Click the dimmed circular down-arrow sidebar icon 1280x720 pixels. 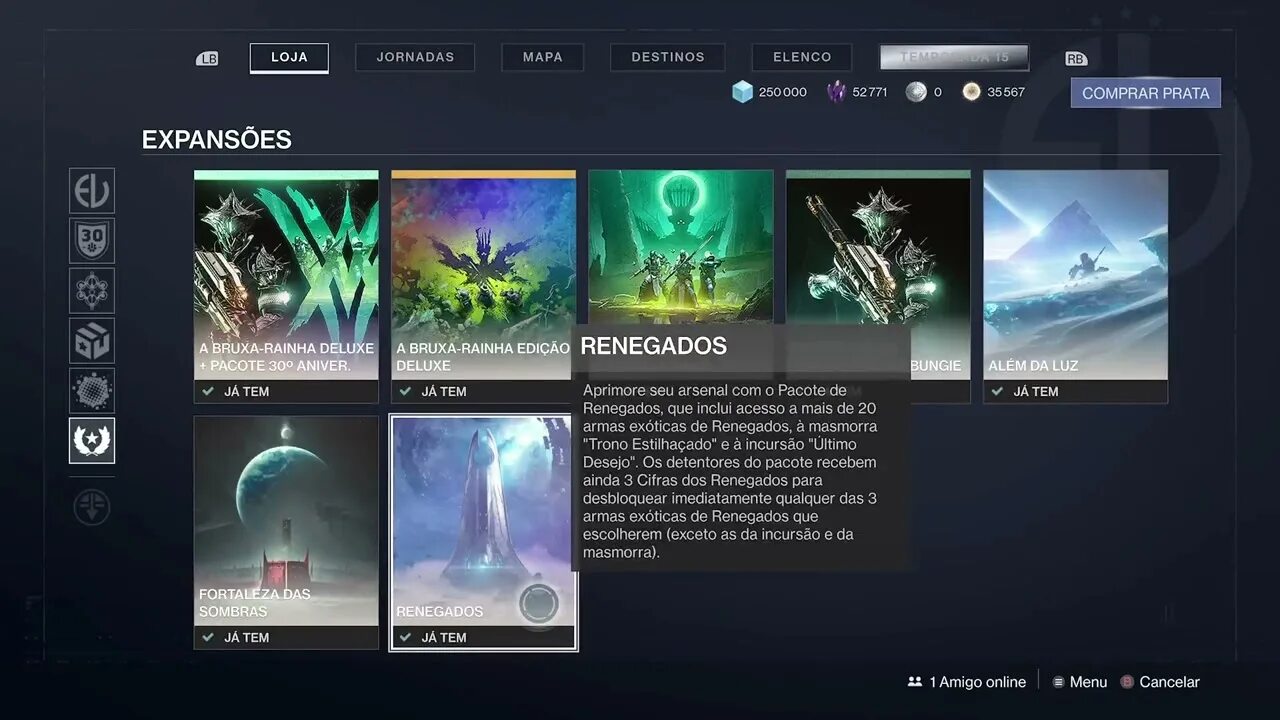pyautogui.click(x=92, y=508)
